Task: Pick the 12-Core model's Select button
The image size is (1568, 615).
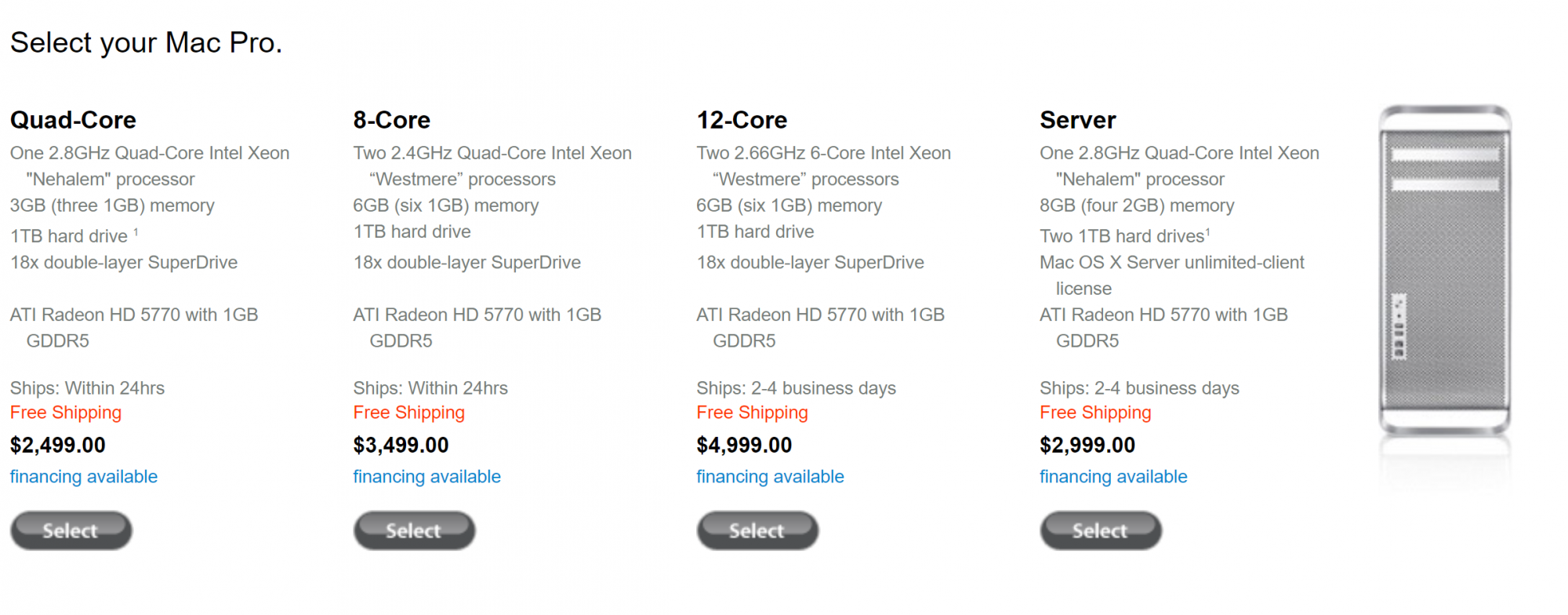Action: pyautogui.click(x=757, y=530)
